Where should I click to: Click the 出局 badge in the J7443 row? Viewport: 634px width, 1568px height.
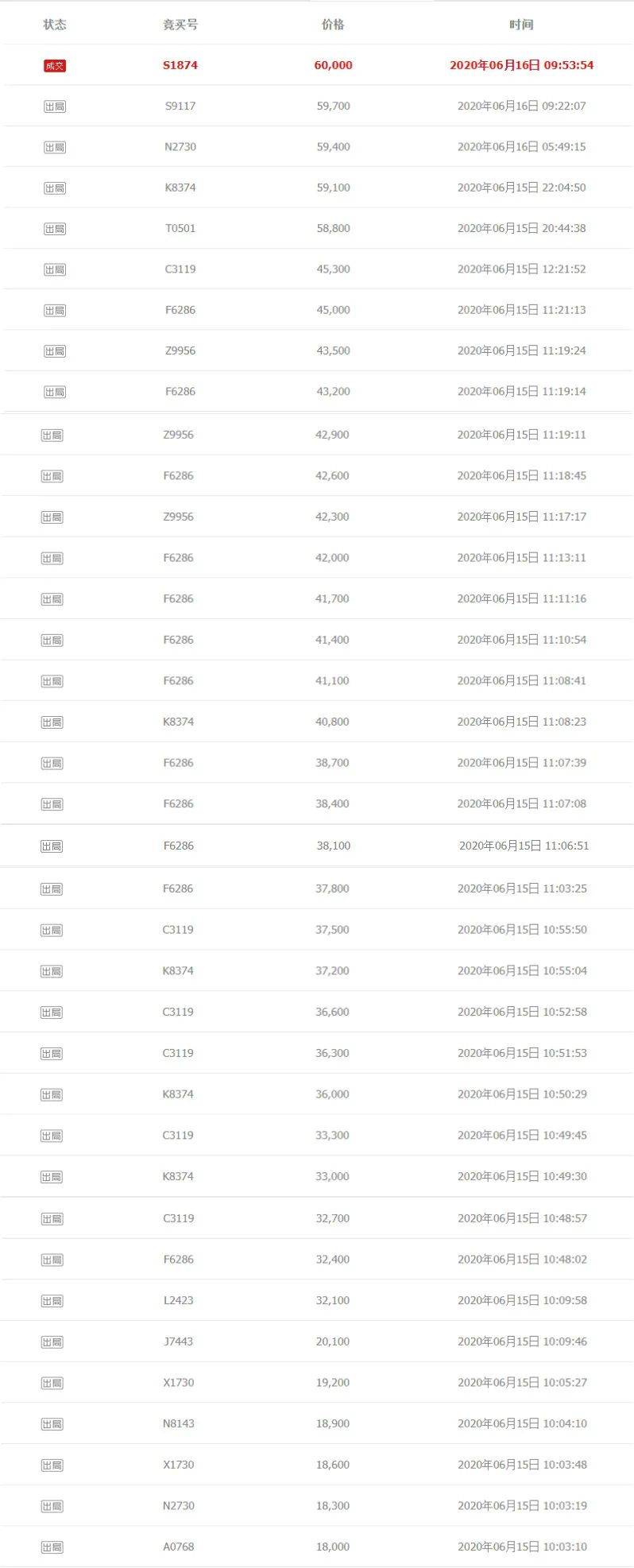[x=52, y=1342]
